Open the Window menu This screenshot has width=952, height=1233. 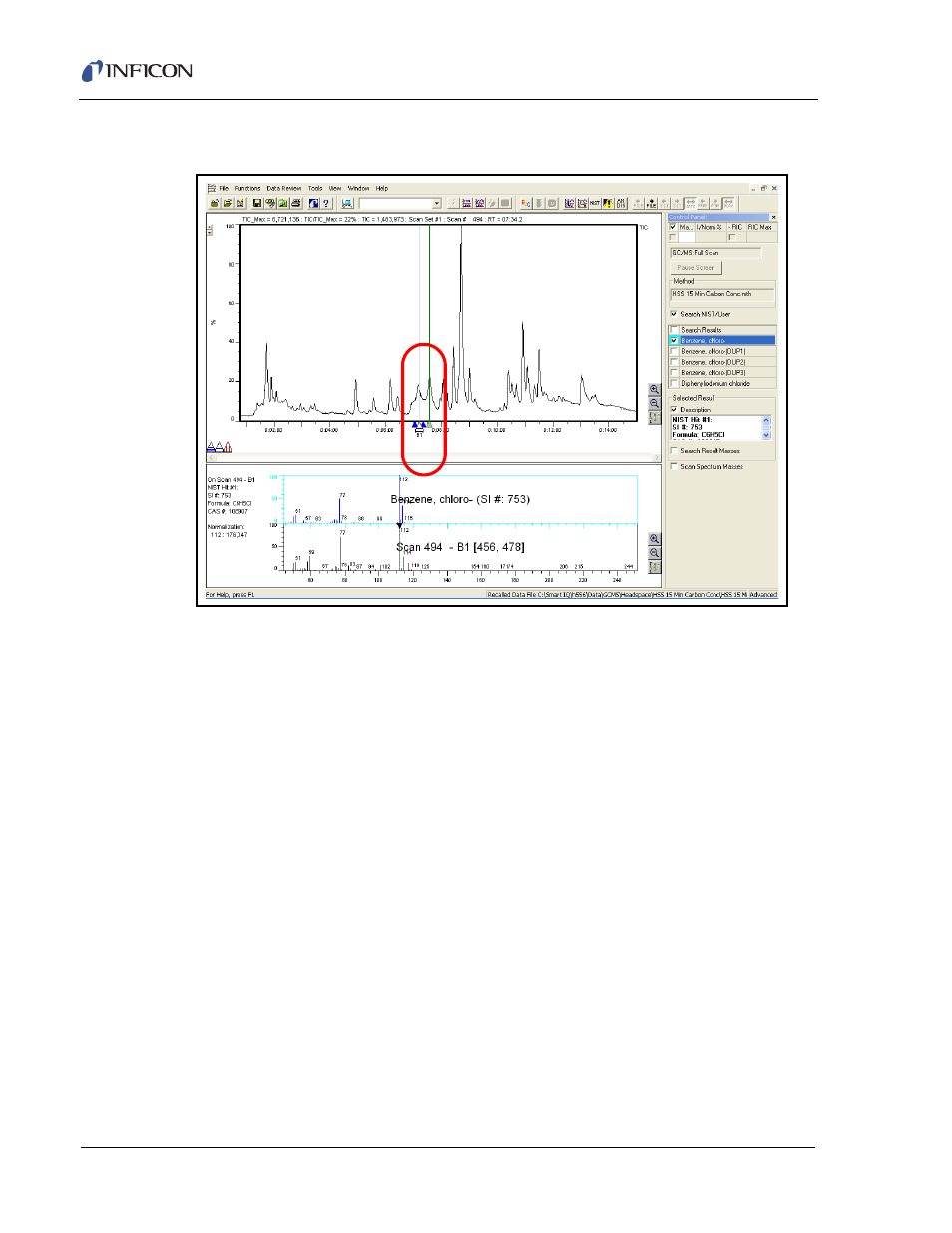click(358, 188)
